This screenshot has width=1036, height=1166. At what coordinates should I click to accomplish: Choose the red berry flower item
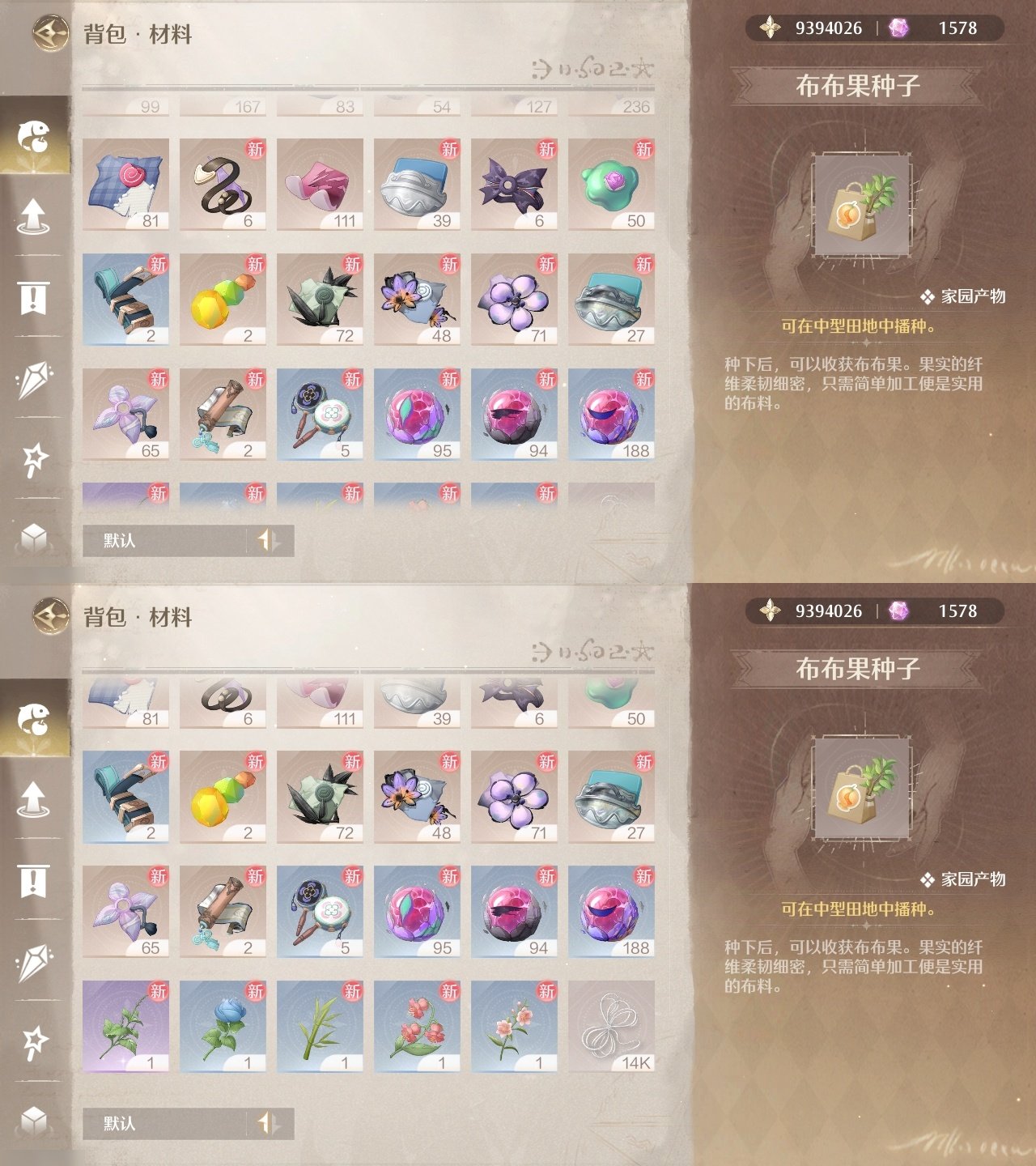click(417, 1027)
